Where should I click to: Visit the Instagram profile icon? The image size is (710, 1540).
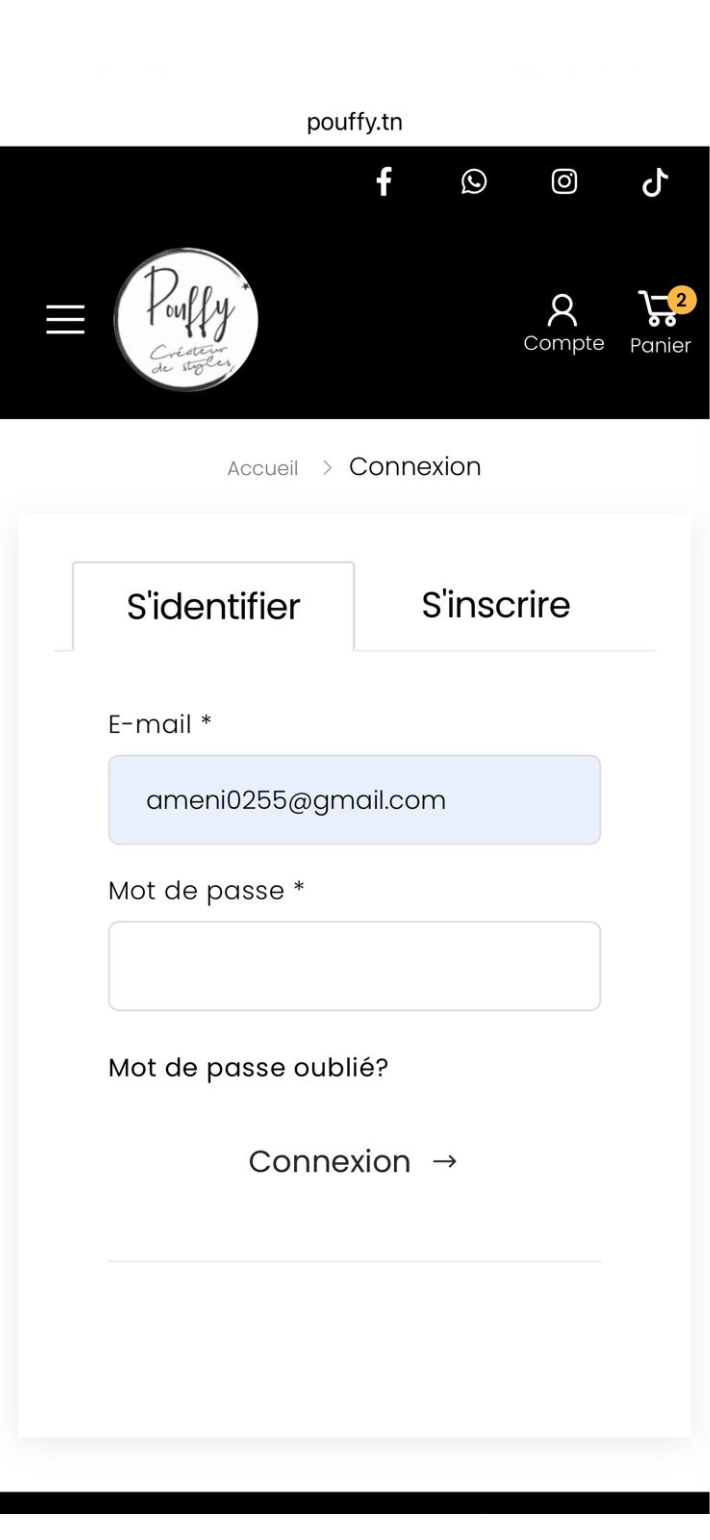tap(565, 182)
